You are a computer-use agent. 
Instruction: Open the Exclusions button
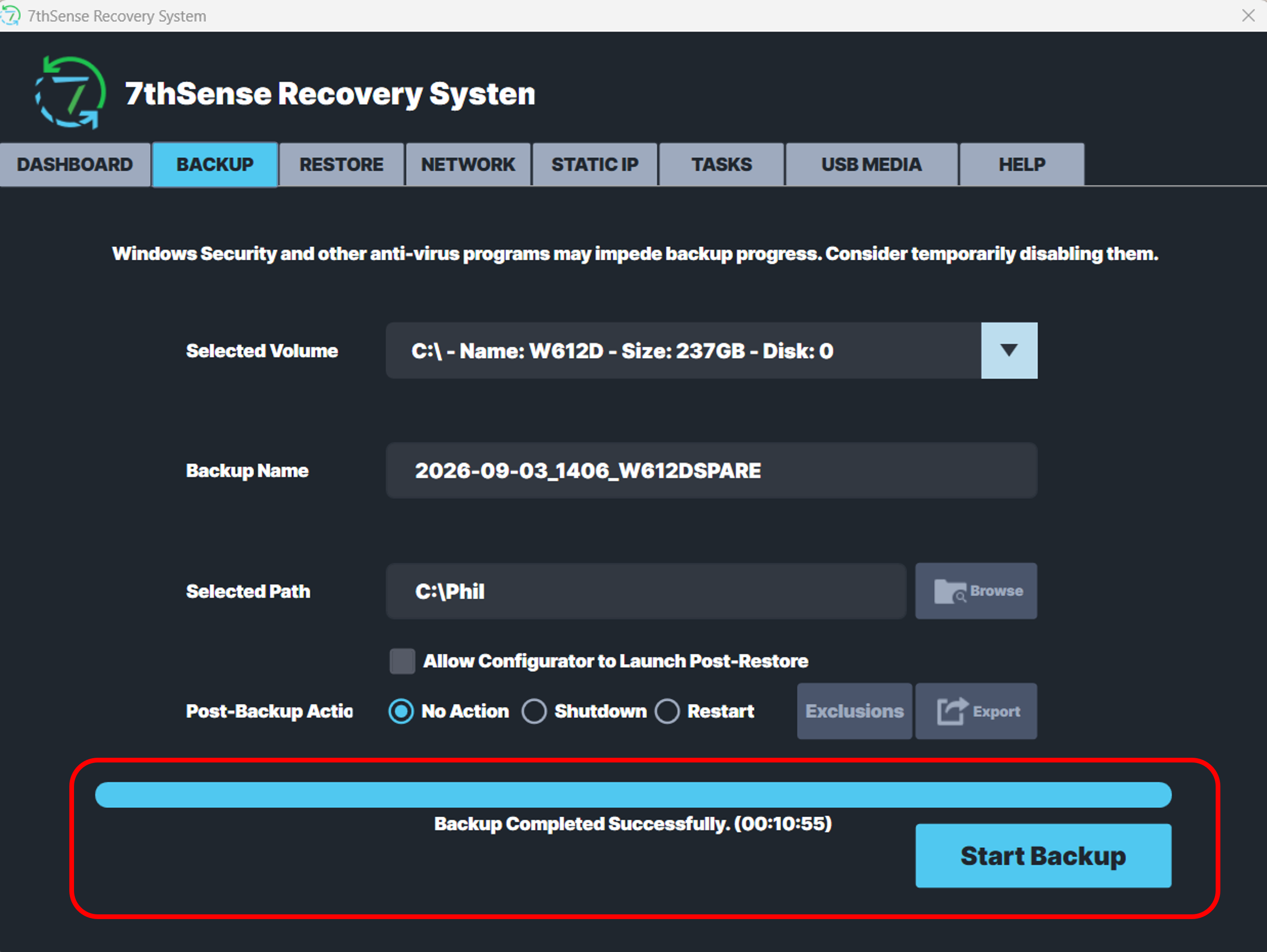coord(854,711)
